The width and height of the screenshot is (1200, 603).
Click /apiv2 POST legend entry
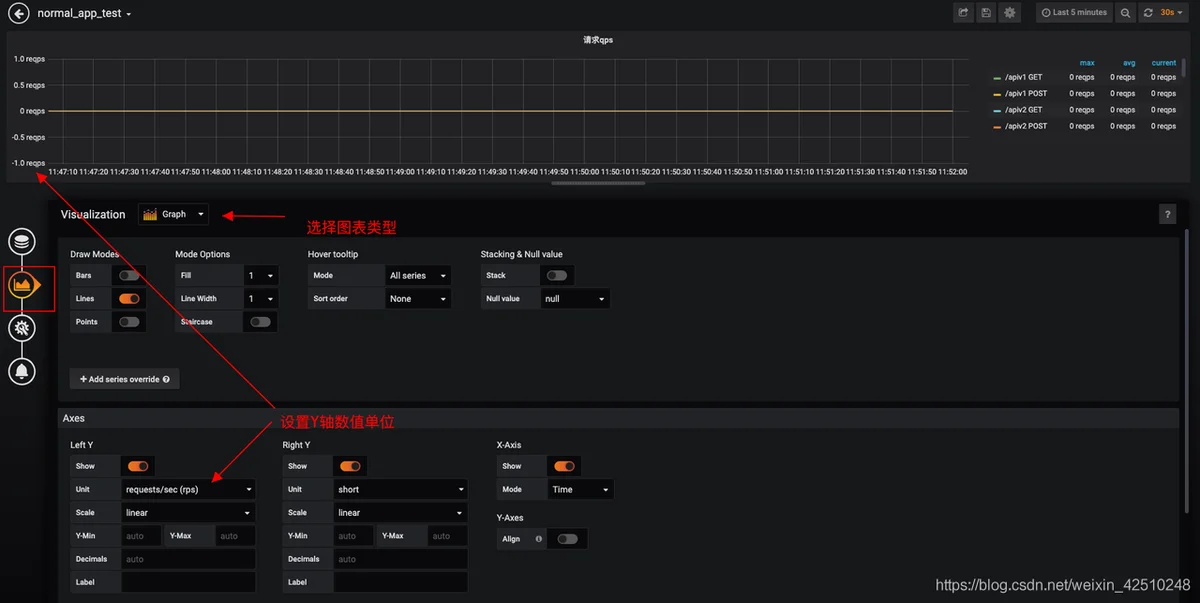(1026, 126)
